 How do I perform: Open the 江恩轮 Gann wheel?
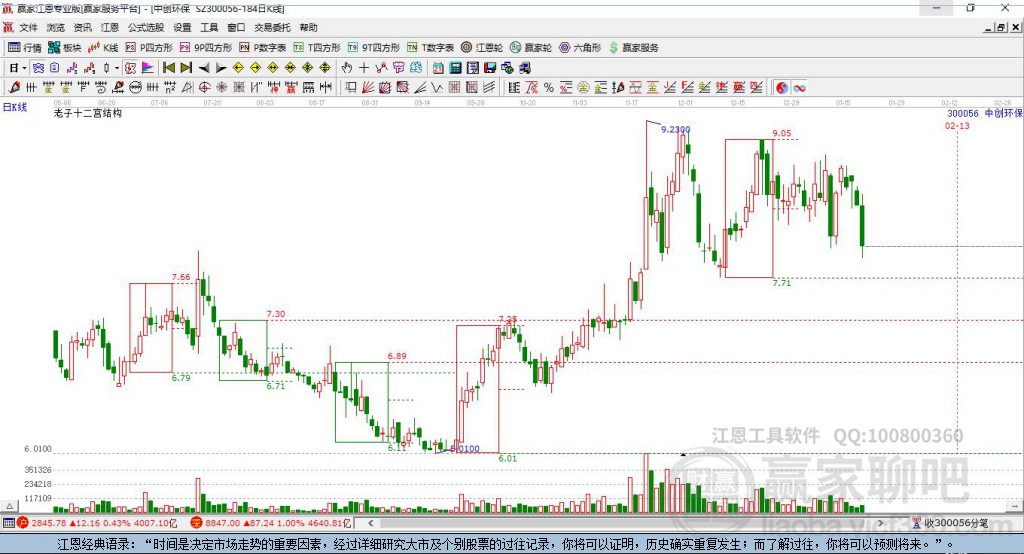[x=482, y=48]
